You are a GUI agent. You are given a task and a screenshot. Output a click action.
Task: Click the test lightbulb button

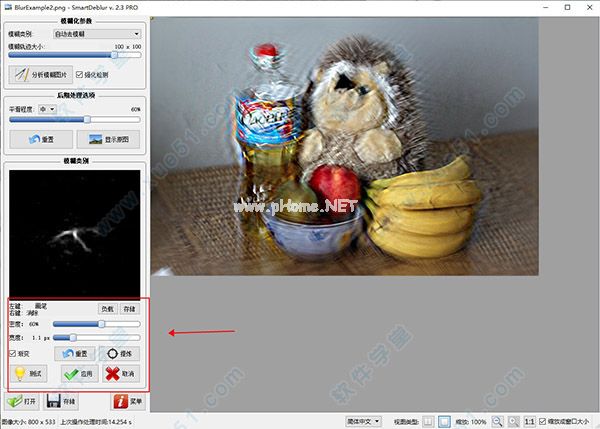(28, 374)
